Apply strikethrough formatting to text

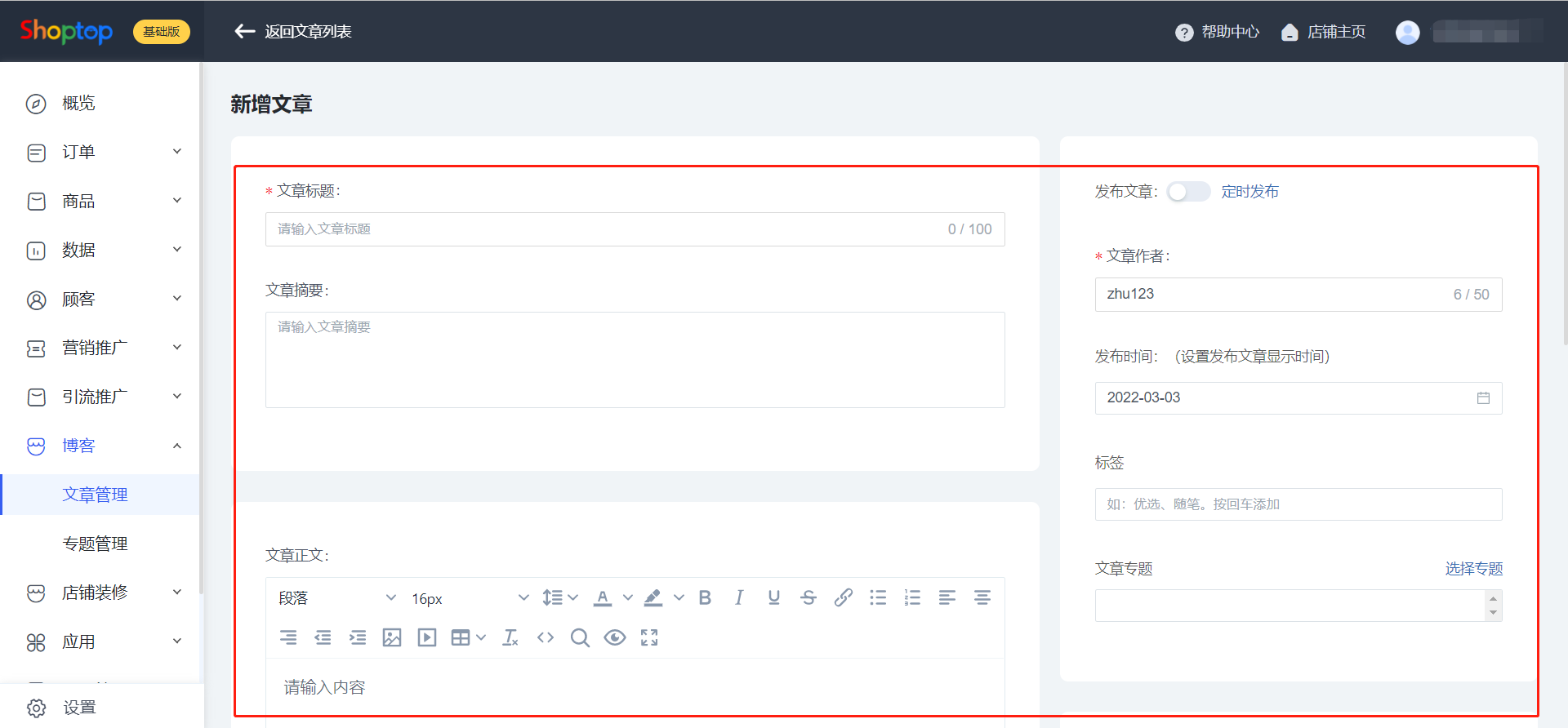click(808, 597)
